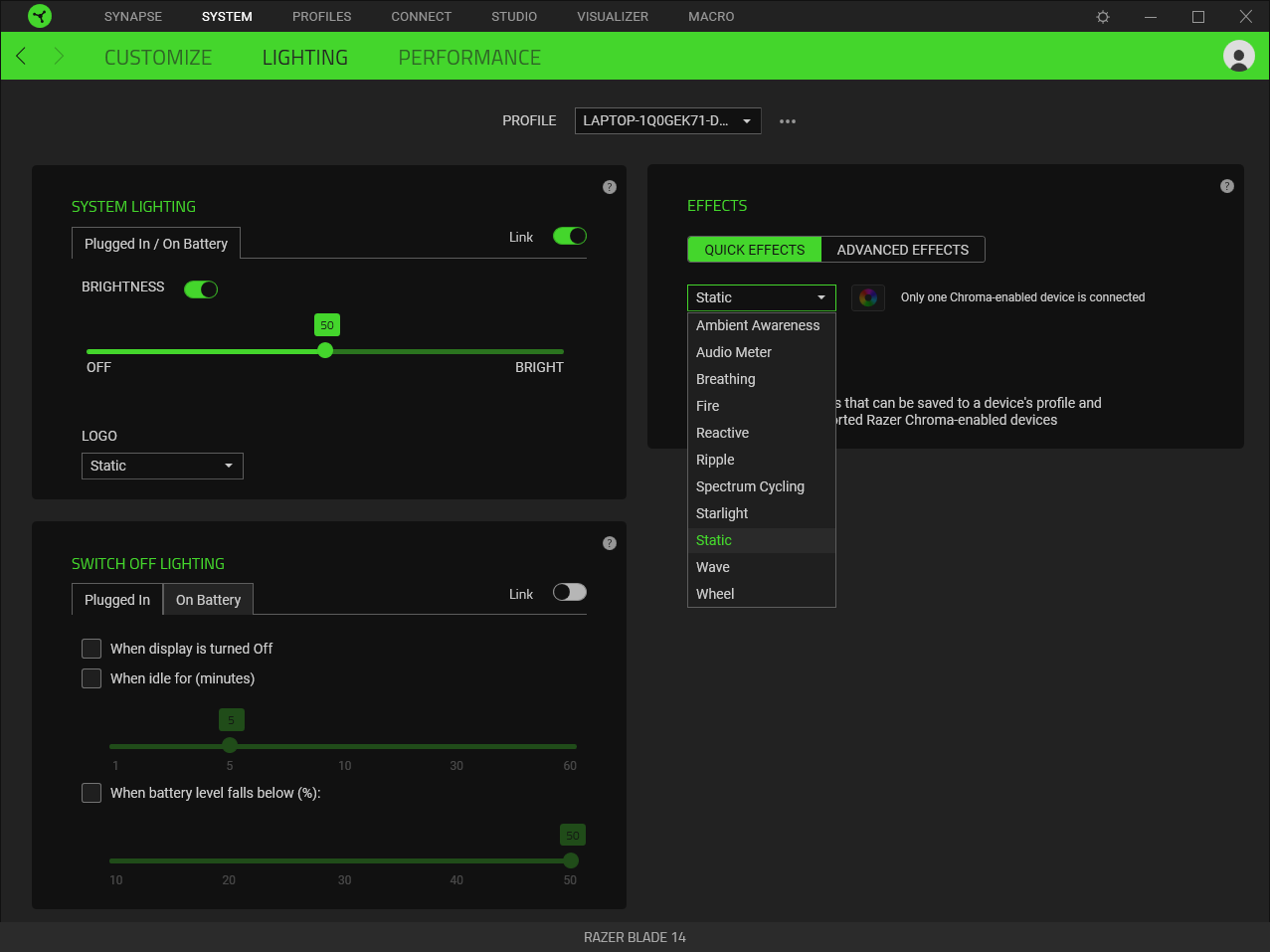Screen dimensions: 1270x952
Task: Minimize the Synapse window
Action: pyautogui.click(x=1151, y=17)
